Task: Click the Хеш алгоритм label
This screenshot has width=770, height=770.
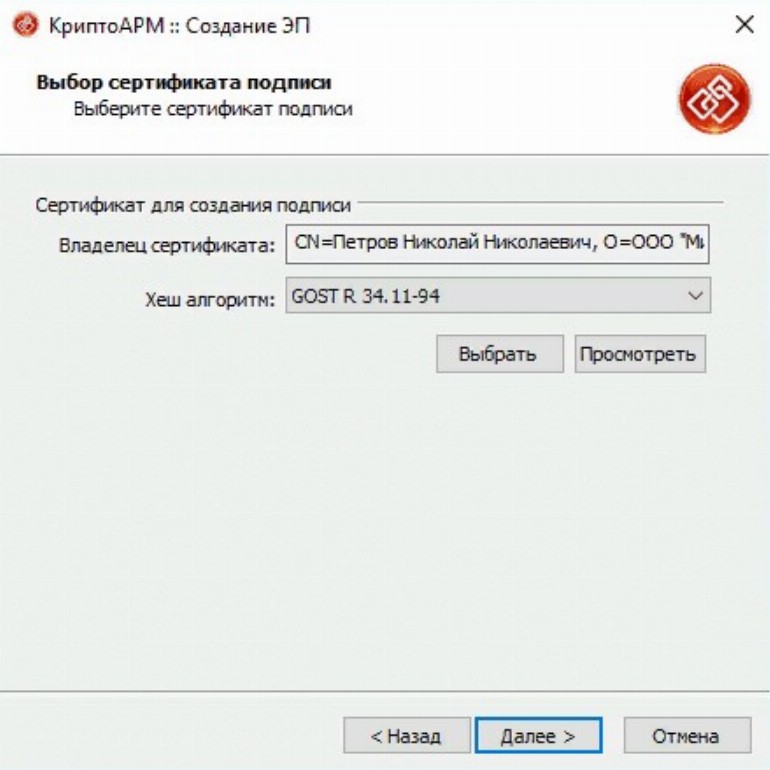Action: (210, 299)
